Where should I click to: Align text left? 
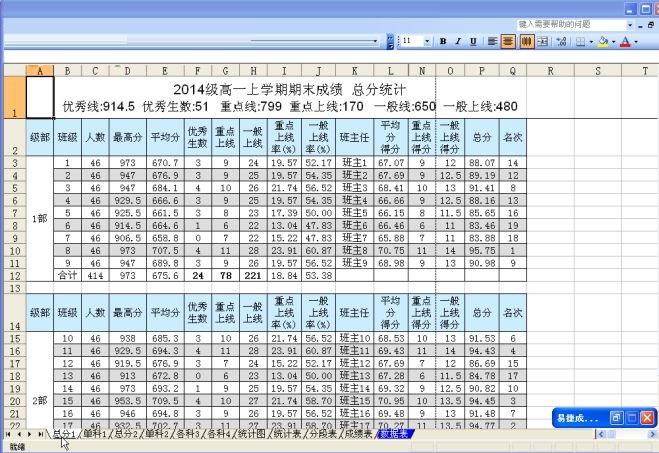click(x=493, y=42)
